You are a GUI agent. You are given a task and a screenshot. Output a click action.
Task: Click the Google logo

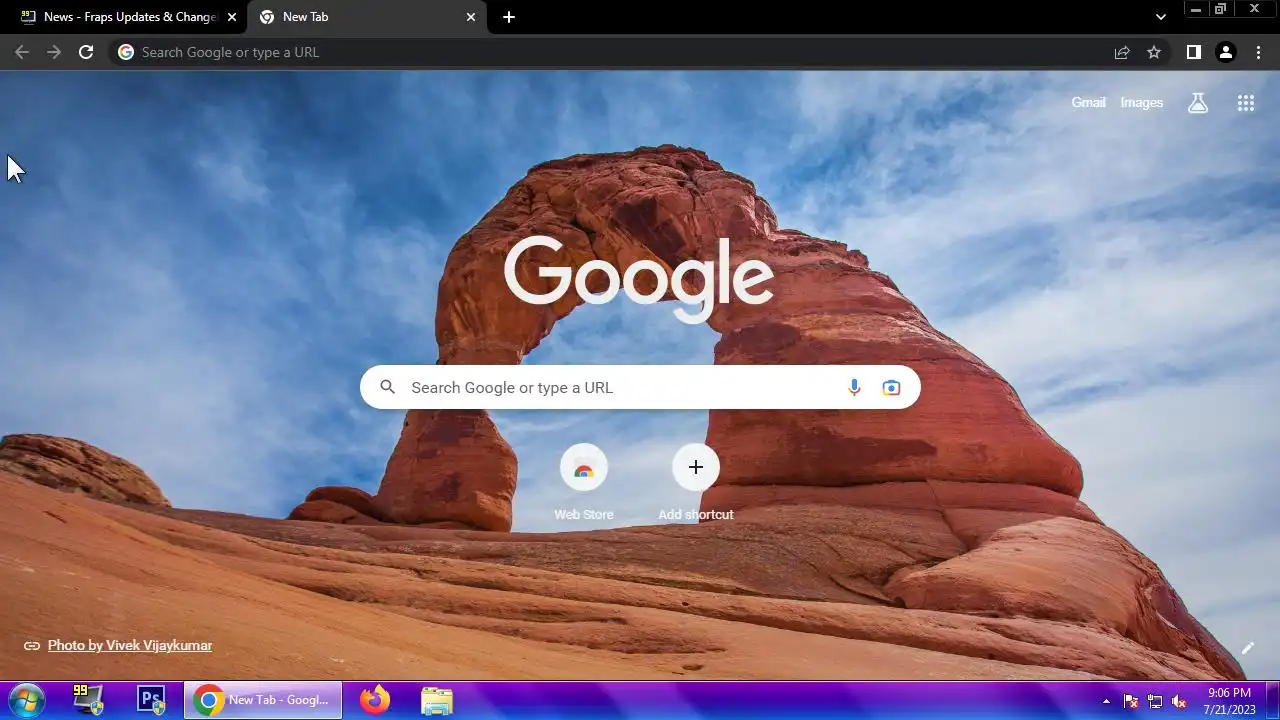tap(639, 278)
